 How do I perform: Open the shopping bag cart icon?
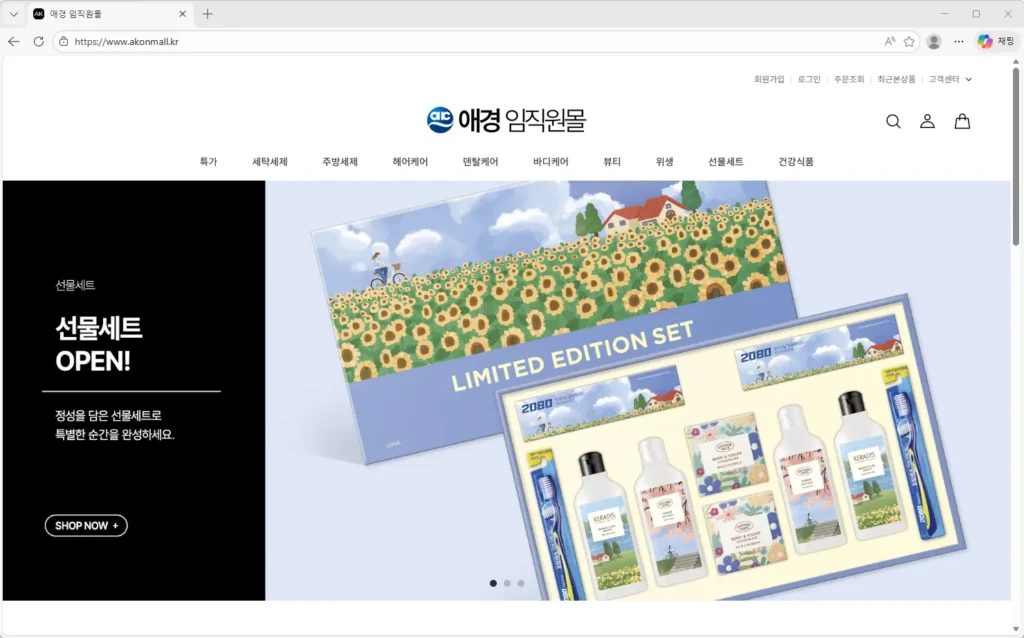pyautogui.click(x=961, y=121)
